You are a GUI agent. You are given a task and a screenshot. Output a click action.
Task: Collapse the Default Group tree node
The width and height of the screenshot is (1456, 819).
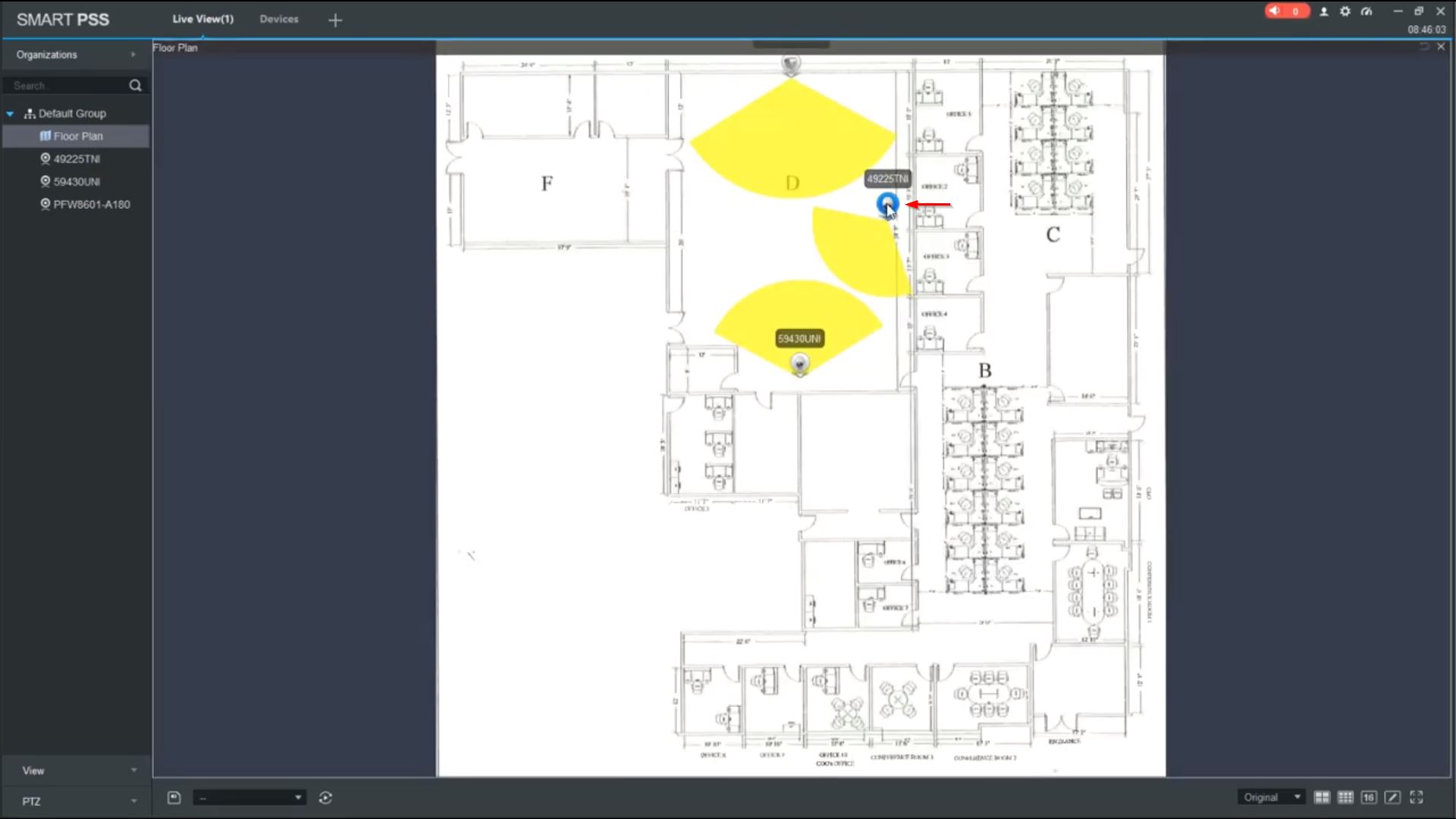pos(10,114)
